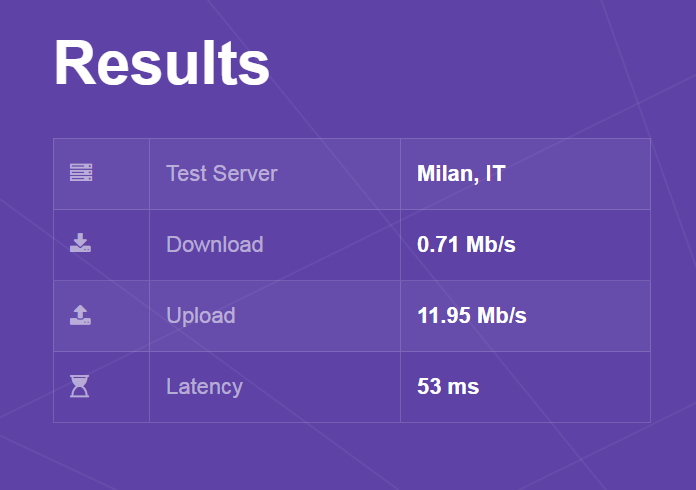Click the number 53 in Latency row
696x490 pixels.
click(x=429, y=386)
